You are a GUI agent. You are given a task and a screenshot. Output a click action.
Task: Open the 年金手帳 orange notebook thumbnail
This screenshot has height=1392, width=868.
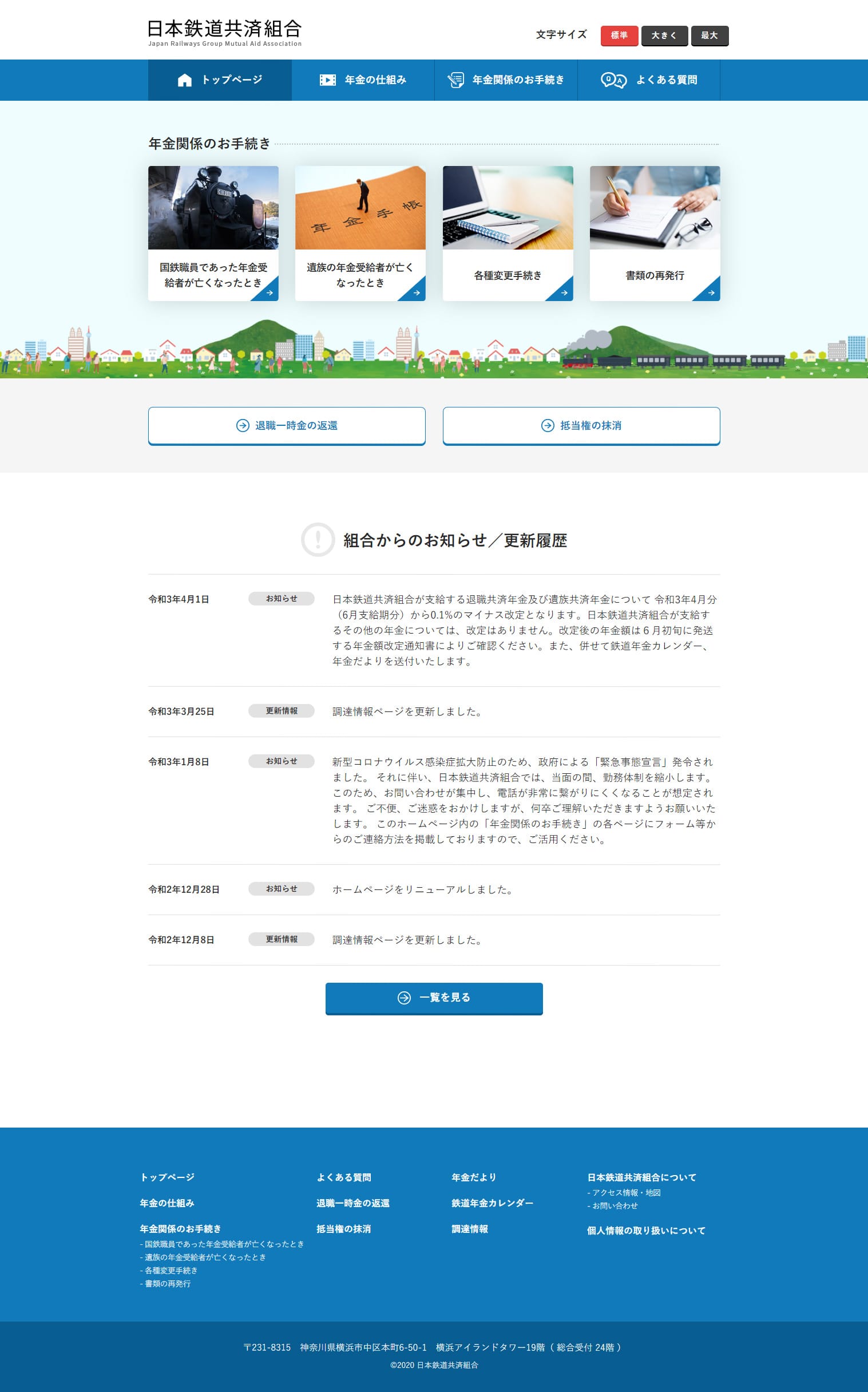tap(360, 208)
